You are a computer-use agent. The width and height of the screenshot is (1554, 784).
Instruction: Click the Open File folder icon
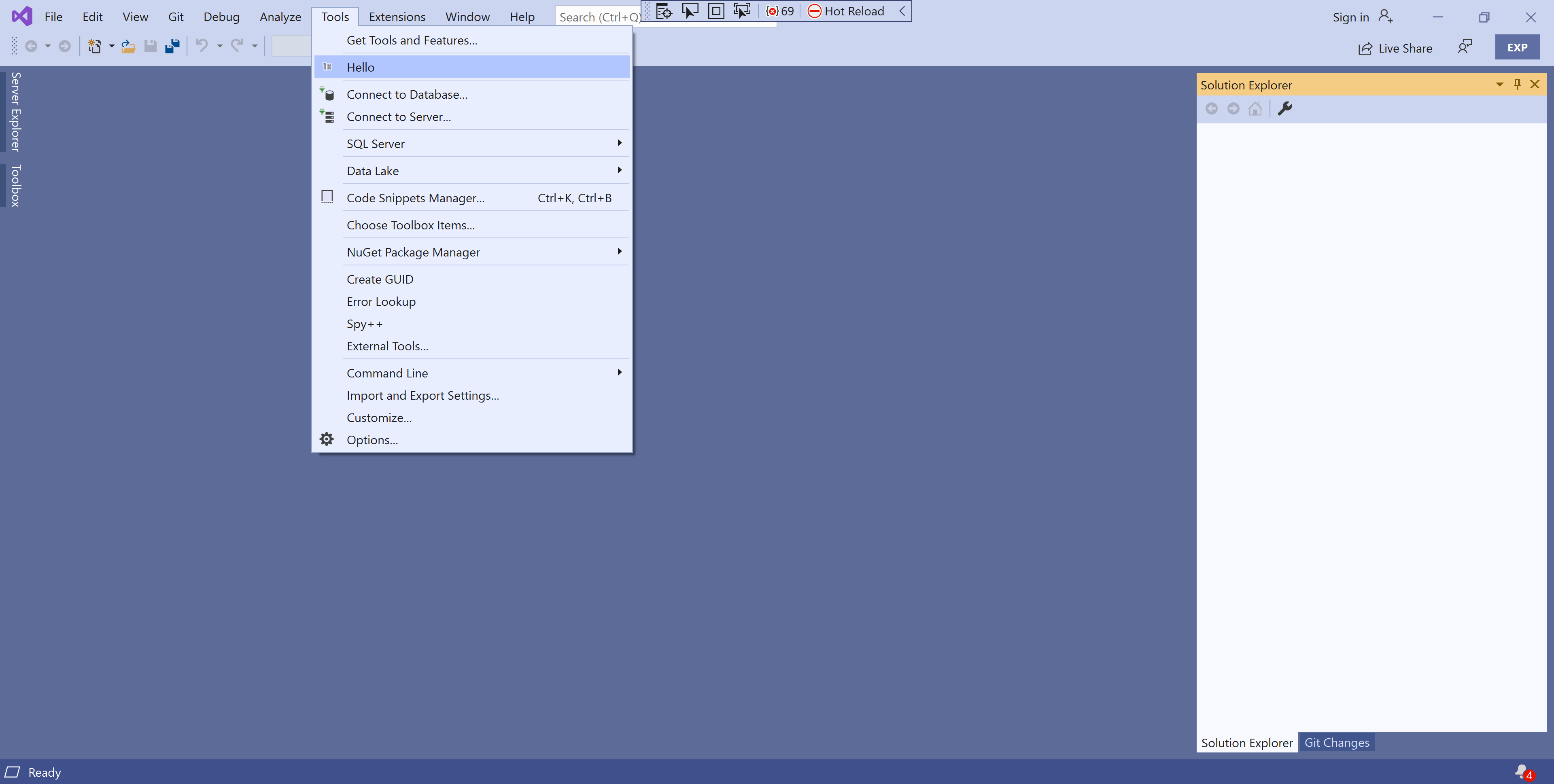[128, 46]
